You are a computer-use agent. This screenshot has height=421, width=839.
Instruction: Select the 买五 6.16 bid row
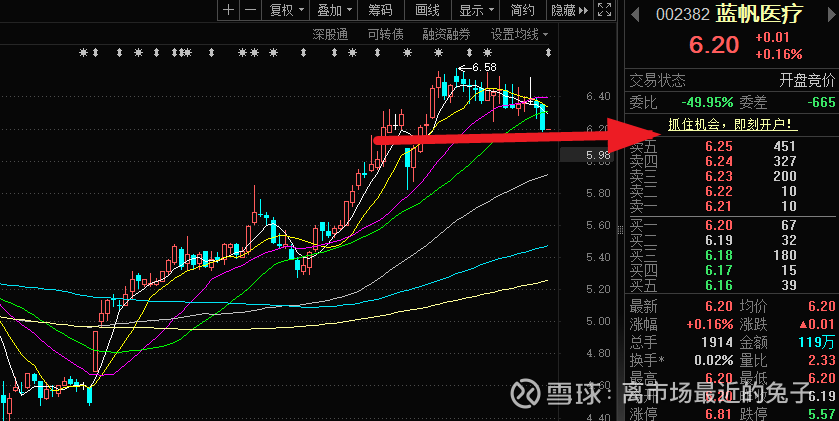click(732, 285)
